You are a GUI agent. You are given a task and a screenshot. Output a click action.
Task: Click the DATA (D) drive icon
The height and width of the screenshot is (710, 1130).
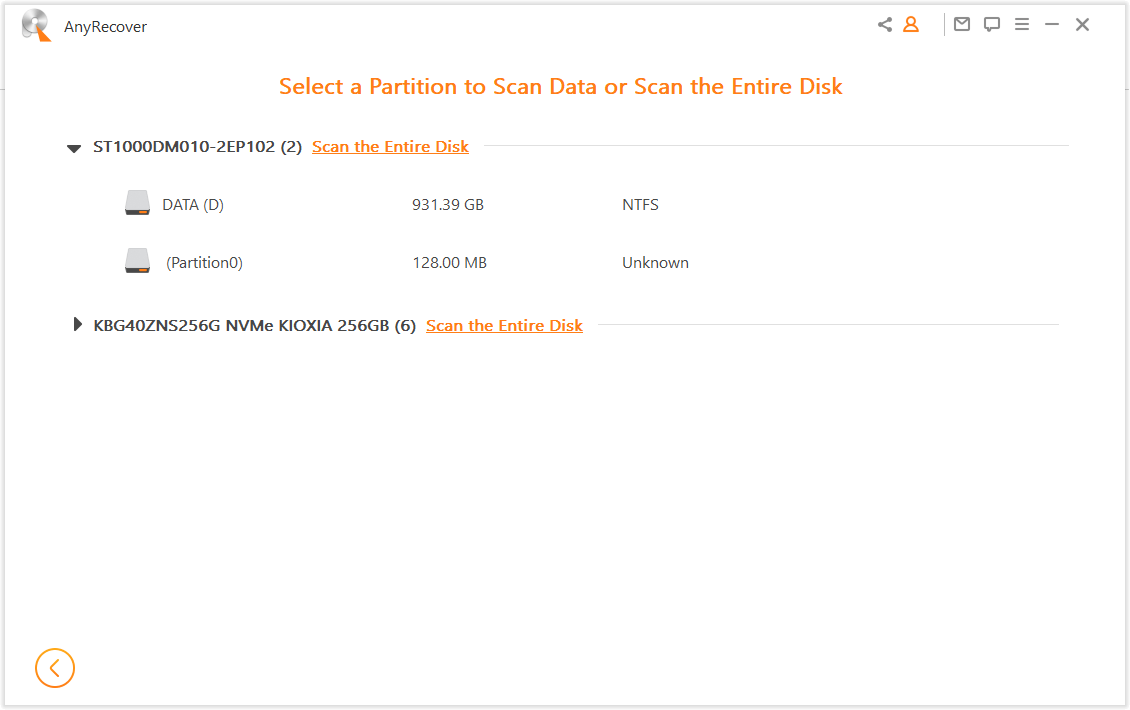click(137, 202)
